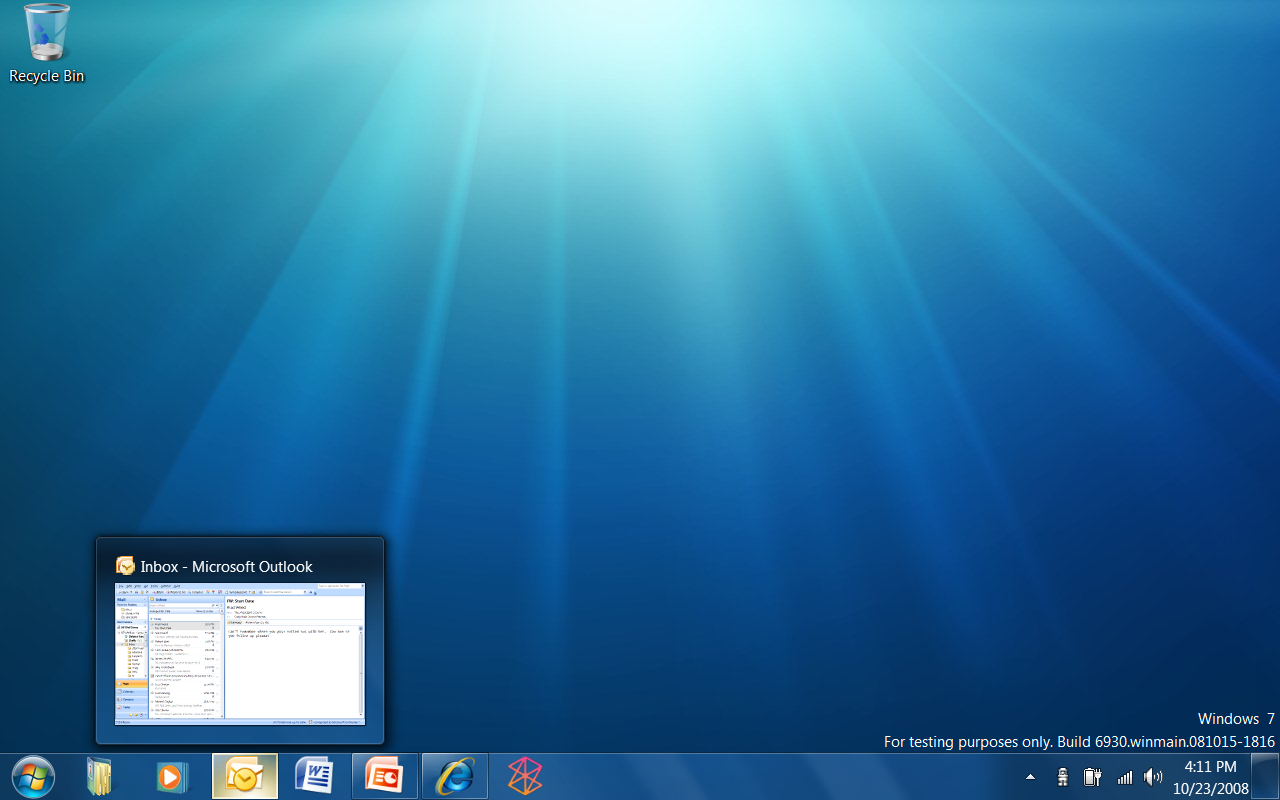The width and height of the screenshot is (1280, 800).
Task: Click the speaker volume tray icon
Action: [1153, 777]
